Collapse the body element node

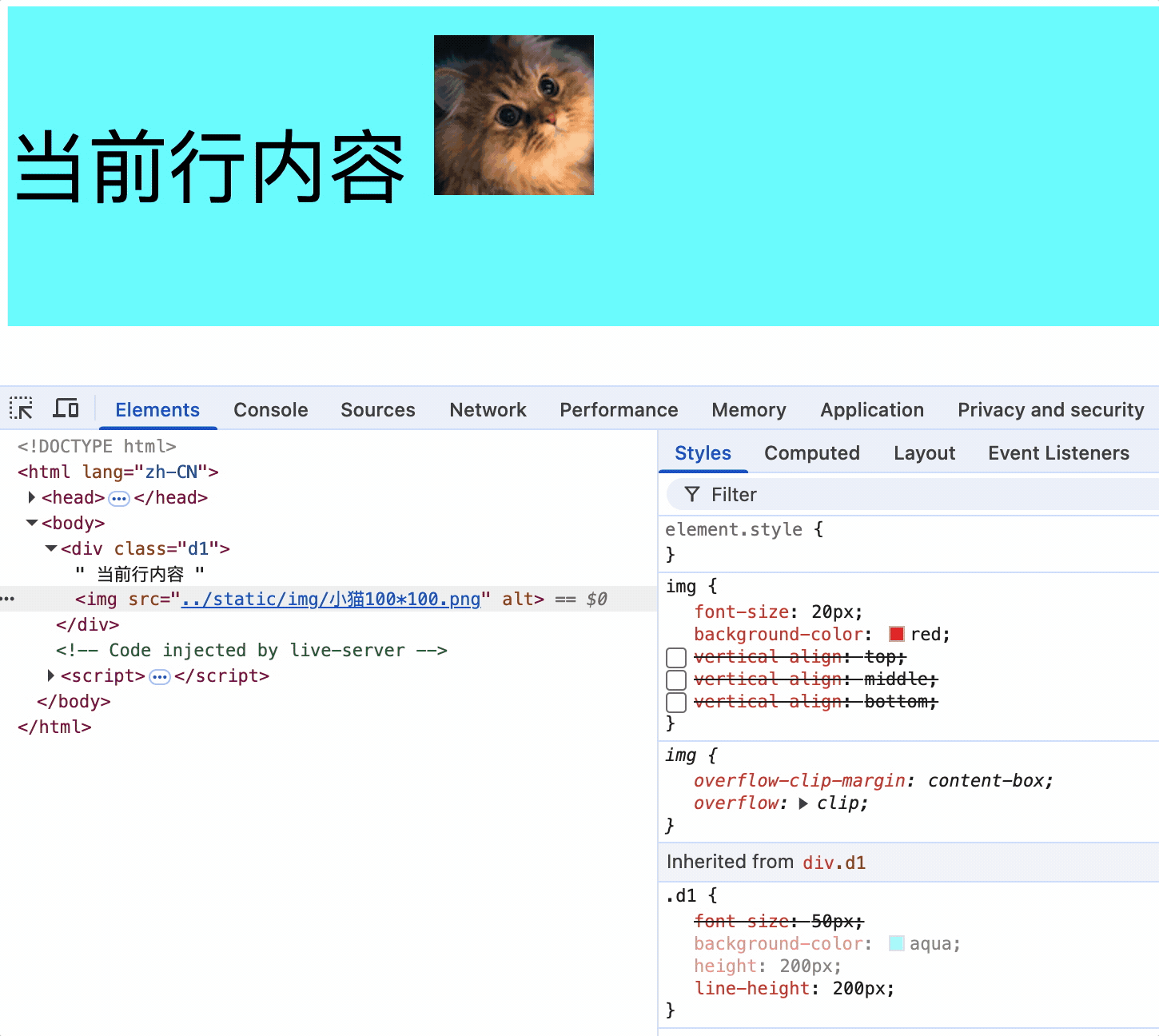32,523
